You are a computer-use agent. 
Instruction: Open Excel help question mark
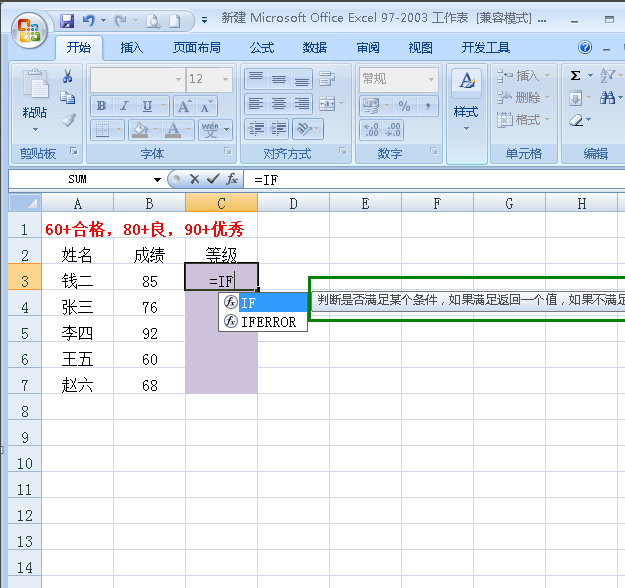point(585,47)
